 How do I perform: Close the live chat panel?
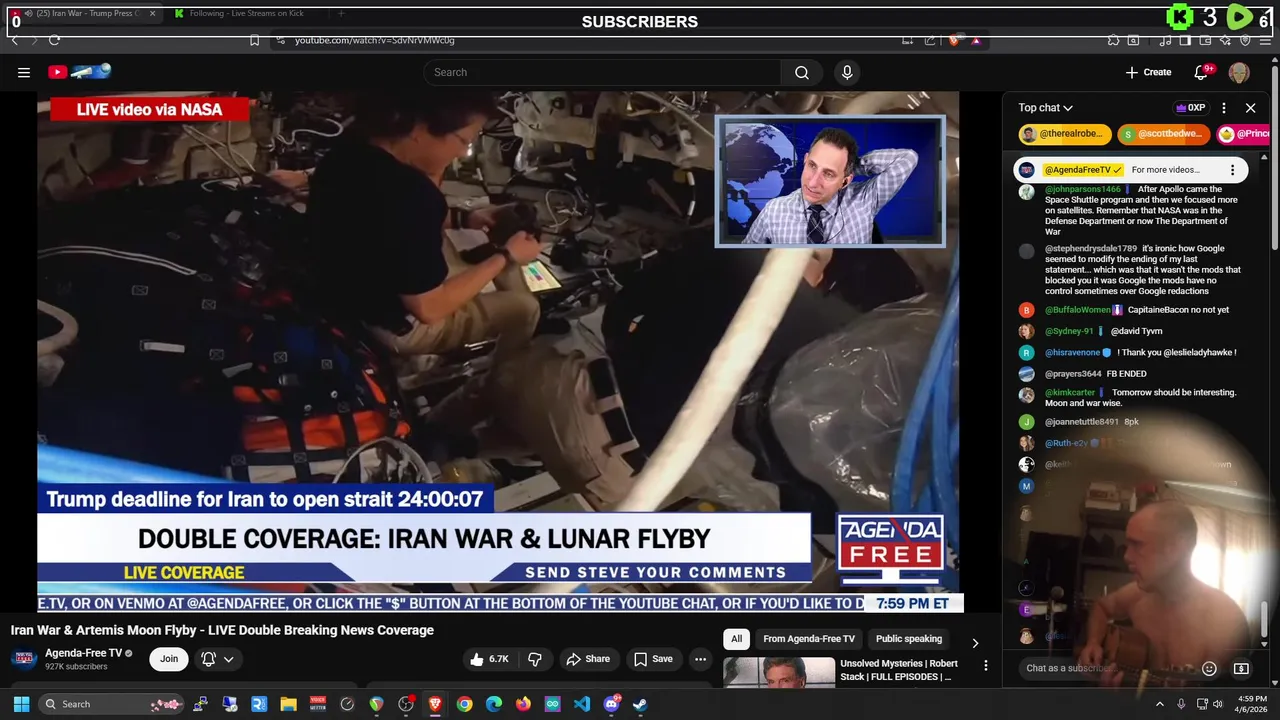pos(1250,108)
